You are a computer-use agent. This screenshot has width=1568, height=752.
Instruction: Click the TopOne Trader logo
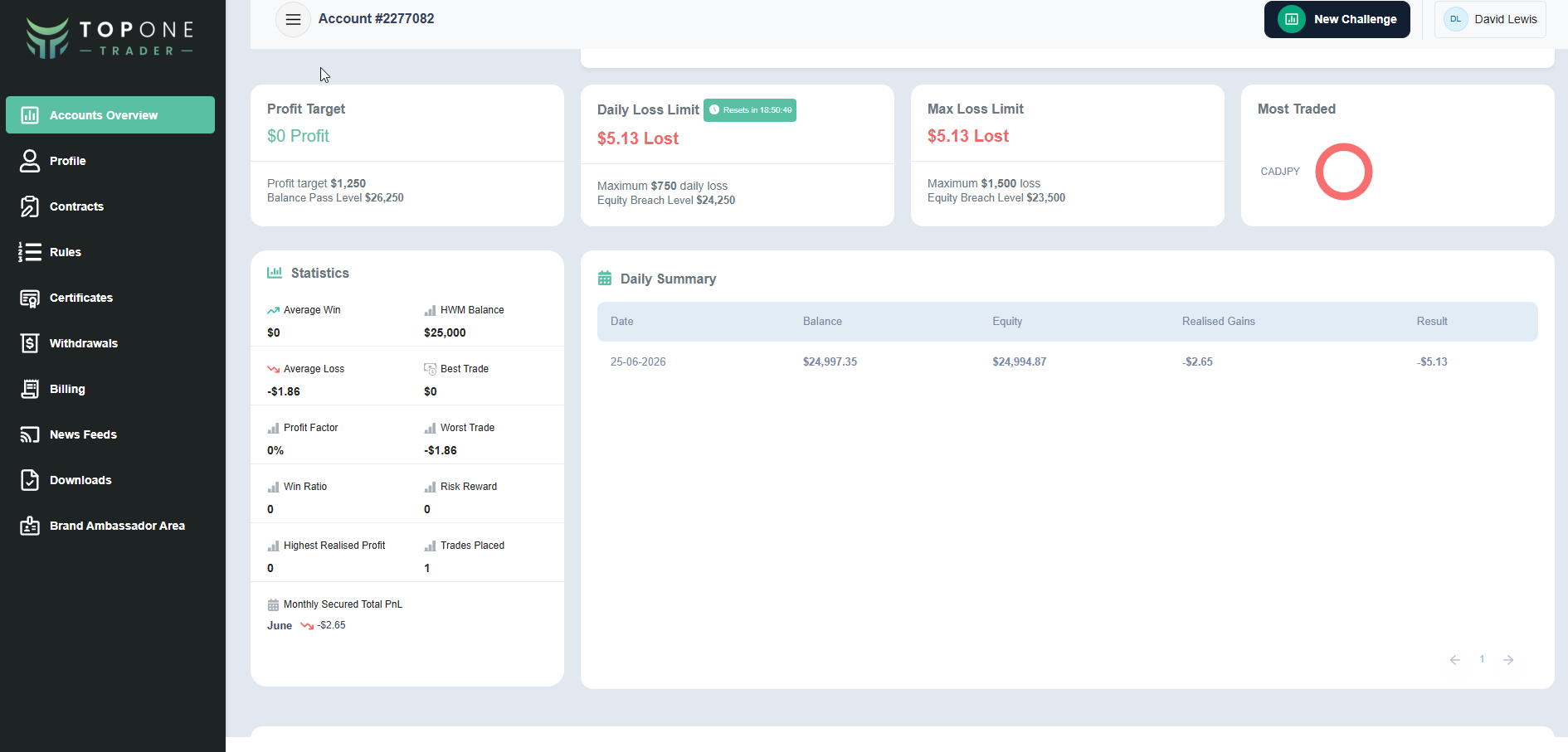[110, 38]
